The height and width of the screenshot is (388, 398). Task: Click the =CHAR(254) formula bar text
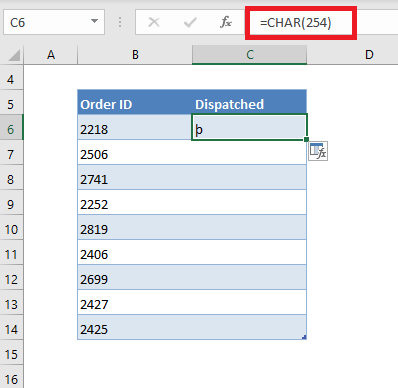pos(296,23)
